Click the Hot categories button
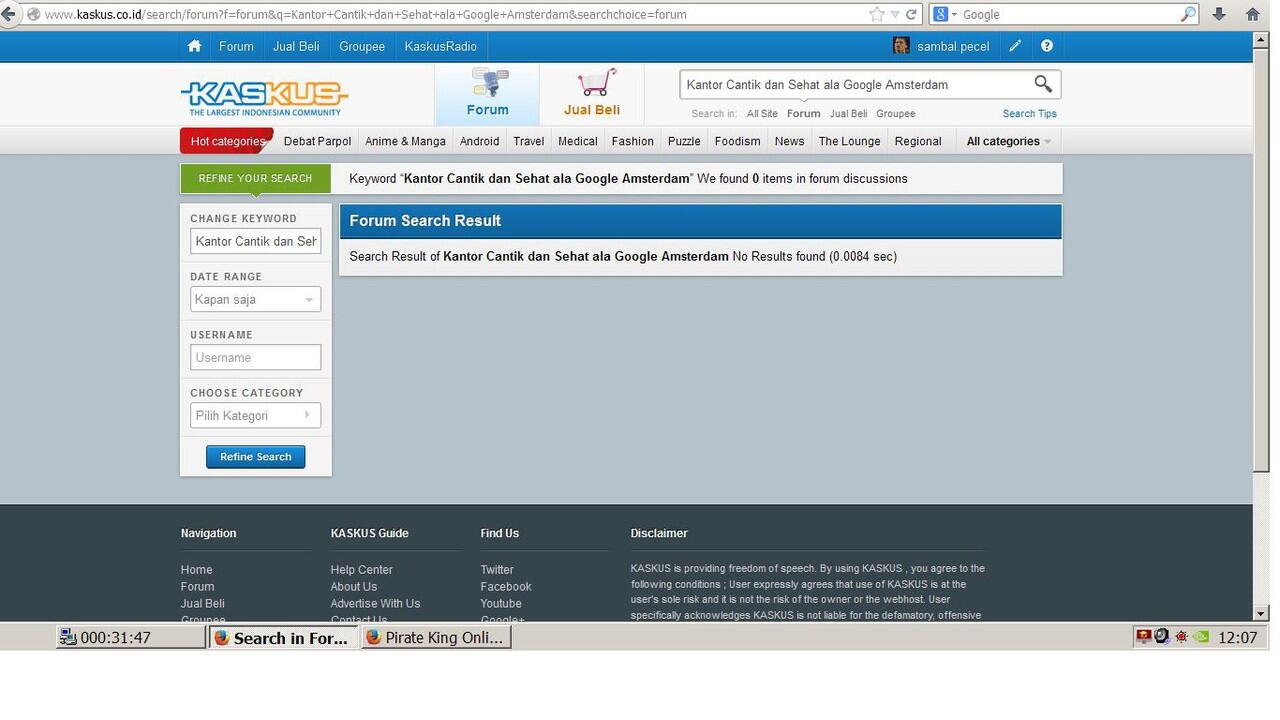The image size is (1280, 720). [227, 141]
